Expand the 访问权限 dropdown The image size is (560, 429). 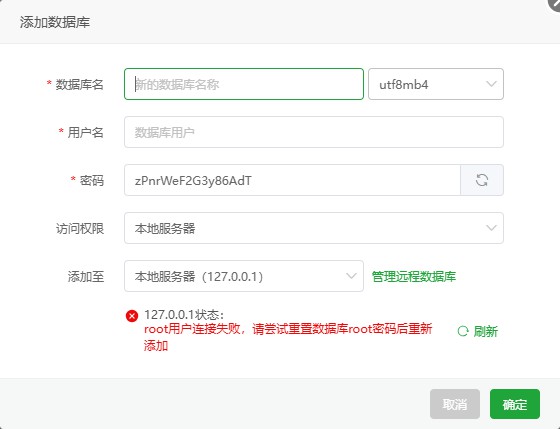[314, 228]
